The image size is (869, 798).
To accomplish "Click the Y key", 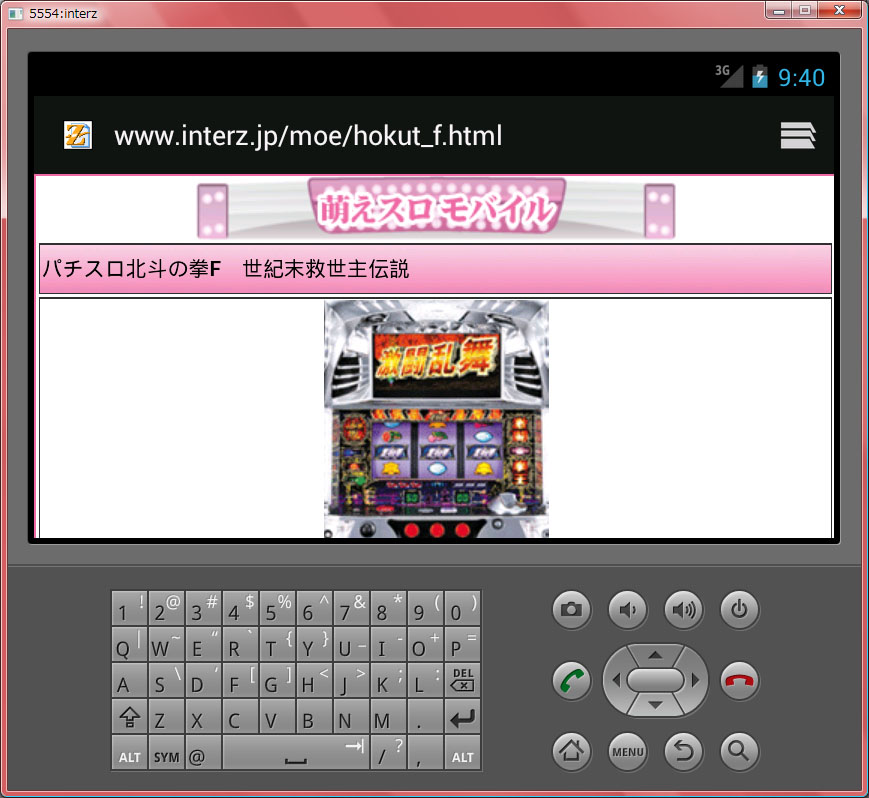I will 314,644.
